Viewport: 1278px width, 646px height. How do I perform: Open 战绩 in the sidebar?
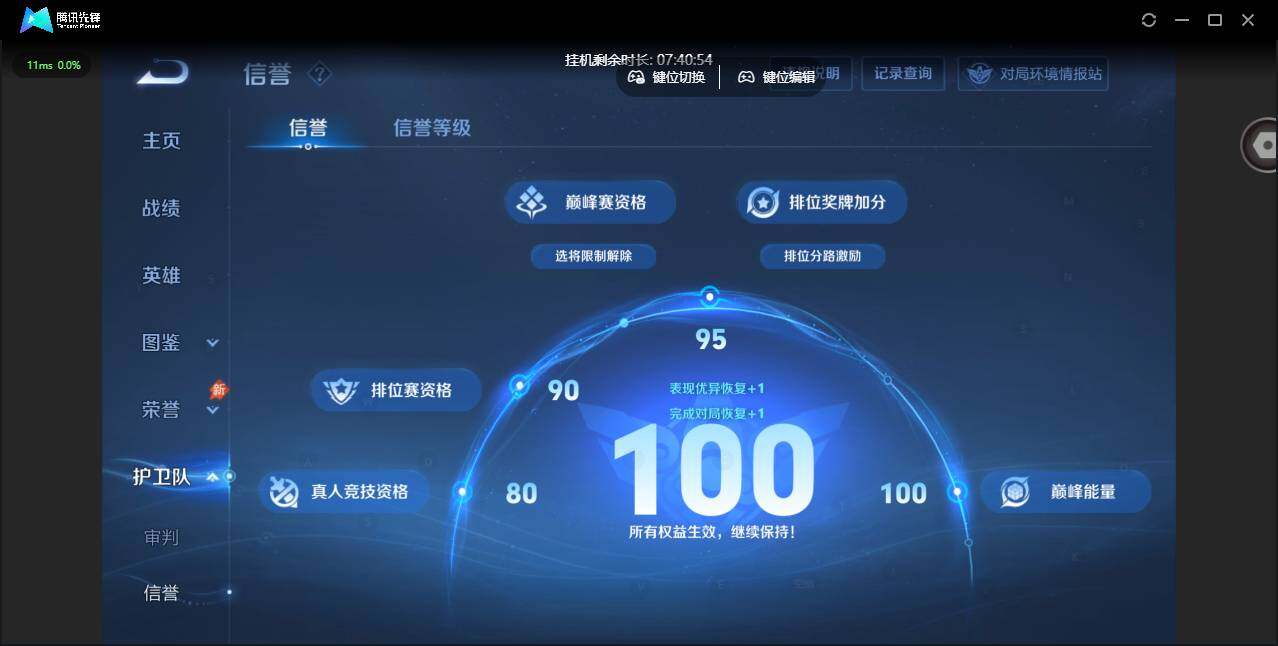click(x=161, y=208)
